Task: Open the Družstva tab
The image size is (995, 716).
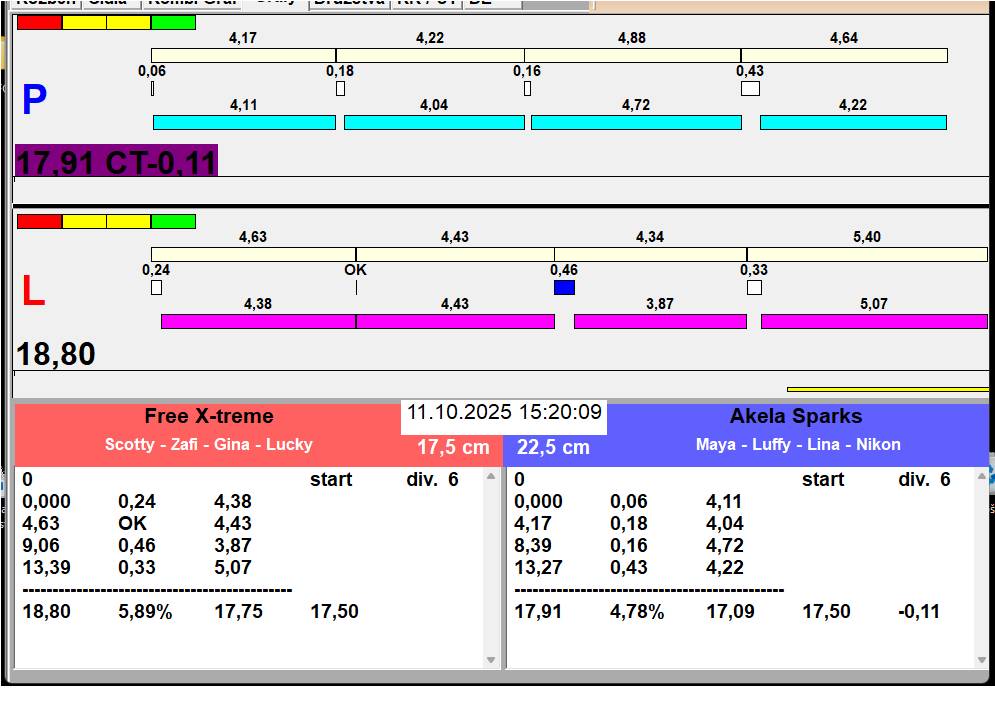Action: pos(348,3)
